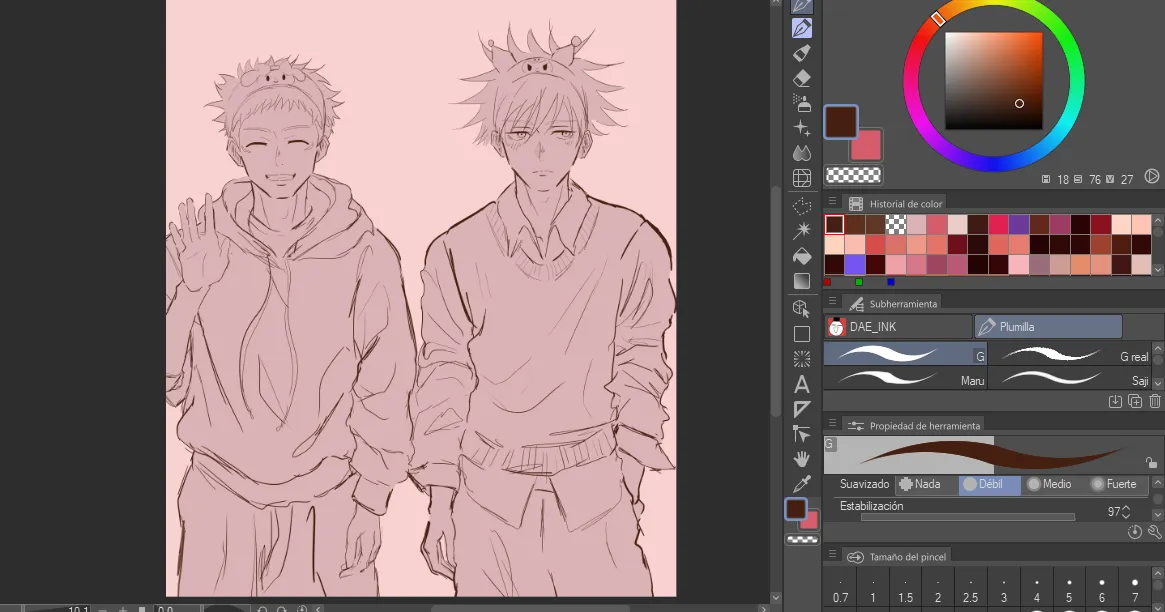Viewport: 1165px width, 612px height.
Task: Open Tamaño del pincel panel menu
Action: click(x=832, y=555)
